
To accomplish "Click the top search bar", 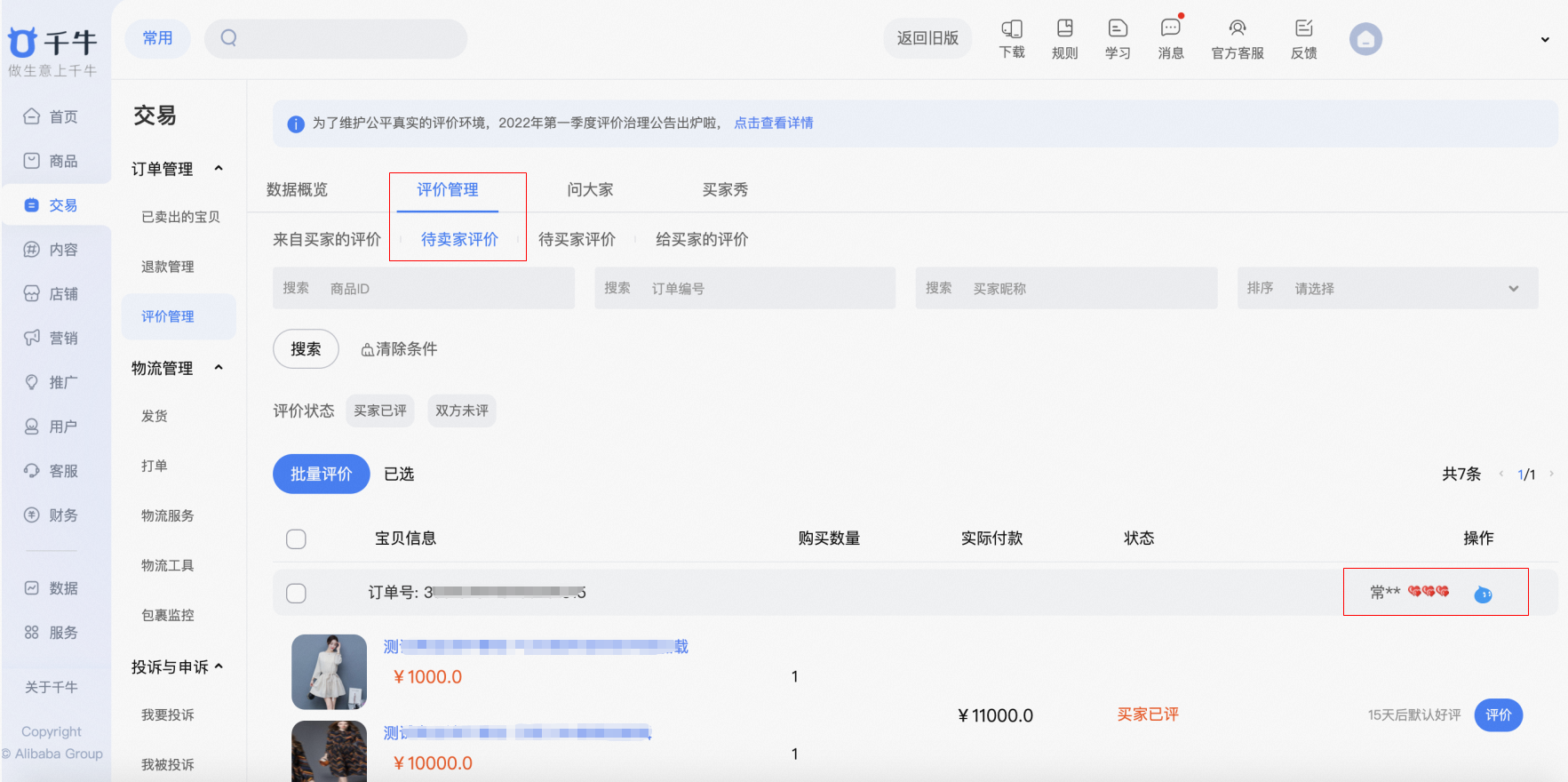I will tap(336, 38).
